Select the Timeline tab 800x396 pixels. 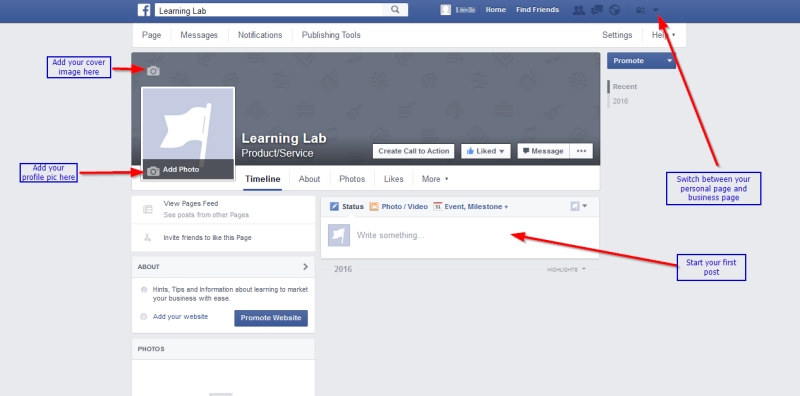263,179
